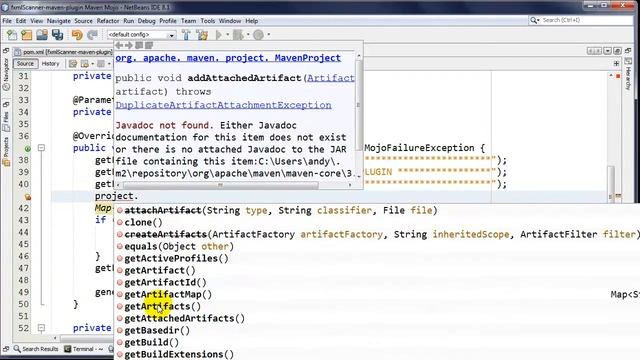This screenshot has height=360, width=640.
Task: Click the red error stripe indicator
Action: pos(618,76)
